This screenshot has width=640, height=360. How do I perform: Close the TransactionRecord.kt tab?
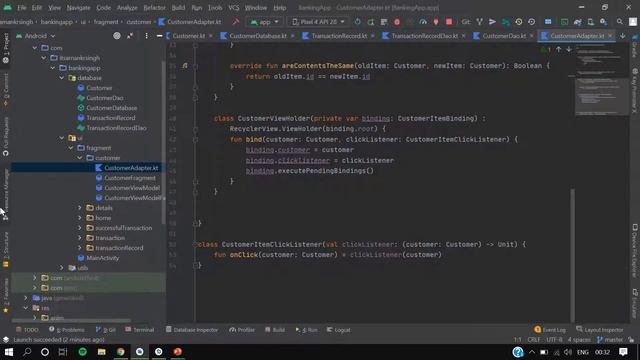(x=372, y=36)
